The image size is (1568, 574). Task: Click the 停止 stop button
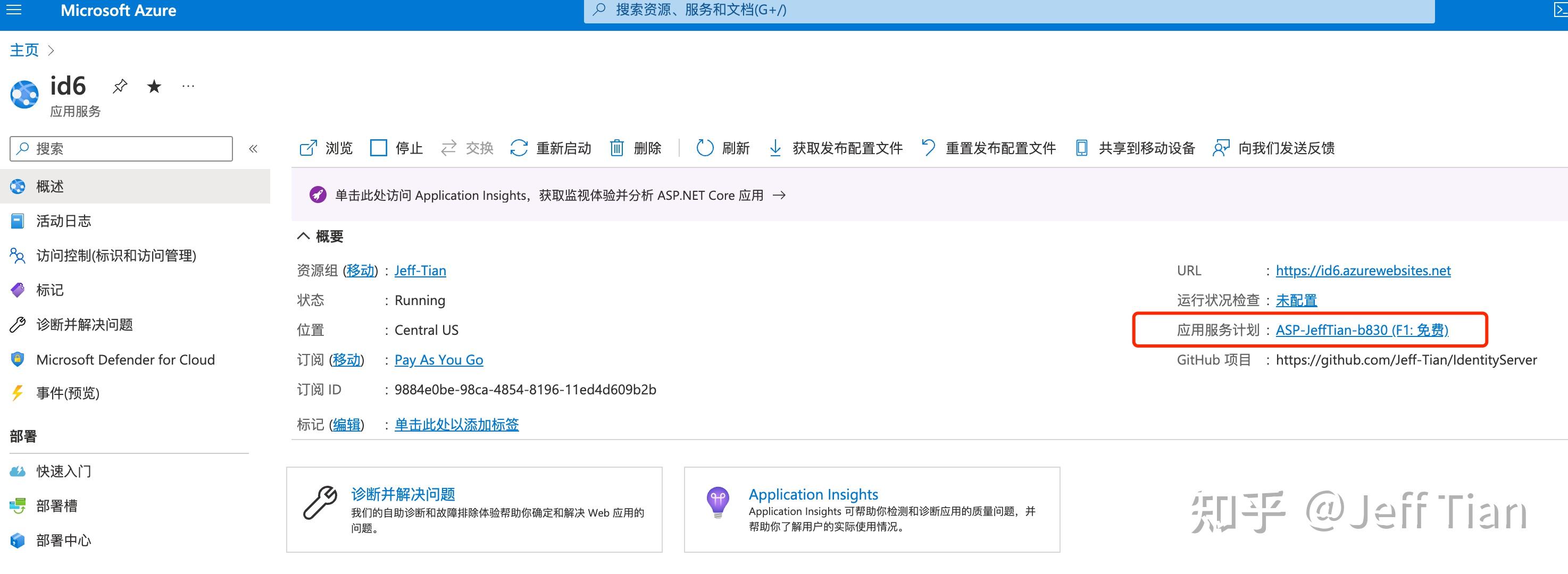(396, 148)
